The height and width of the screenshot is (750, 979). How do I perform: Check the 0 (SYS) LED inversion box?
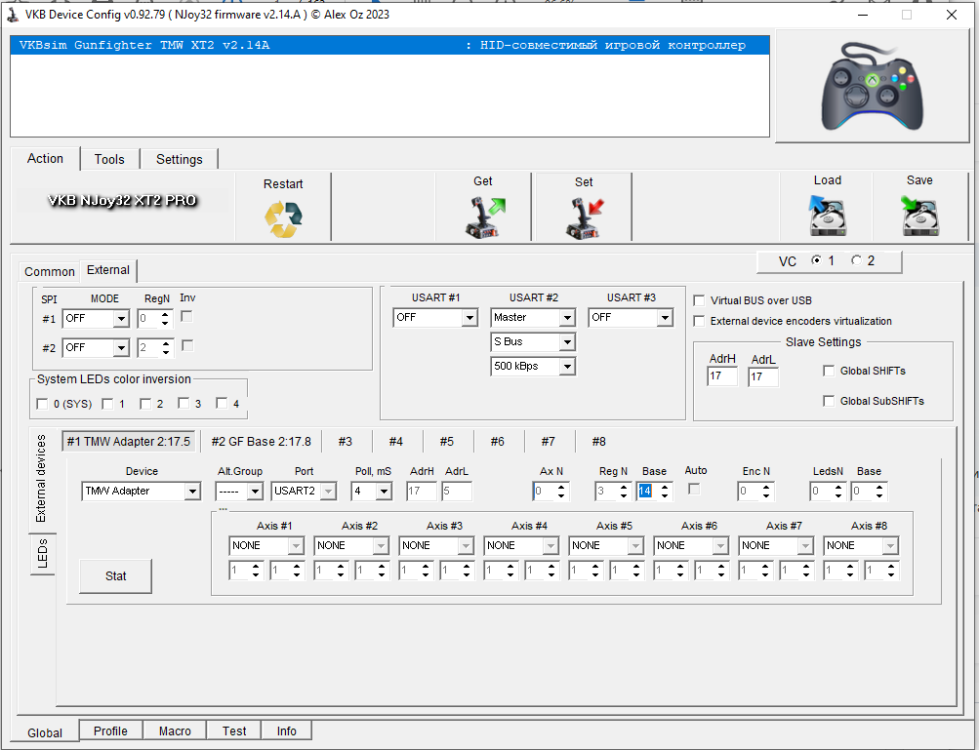pos(42,404)
